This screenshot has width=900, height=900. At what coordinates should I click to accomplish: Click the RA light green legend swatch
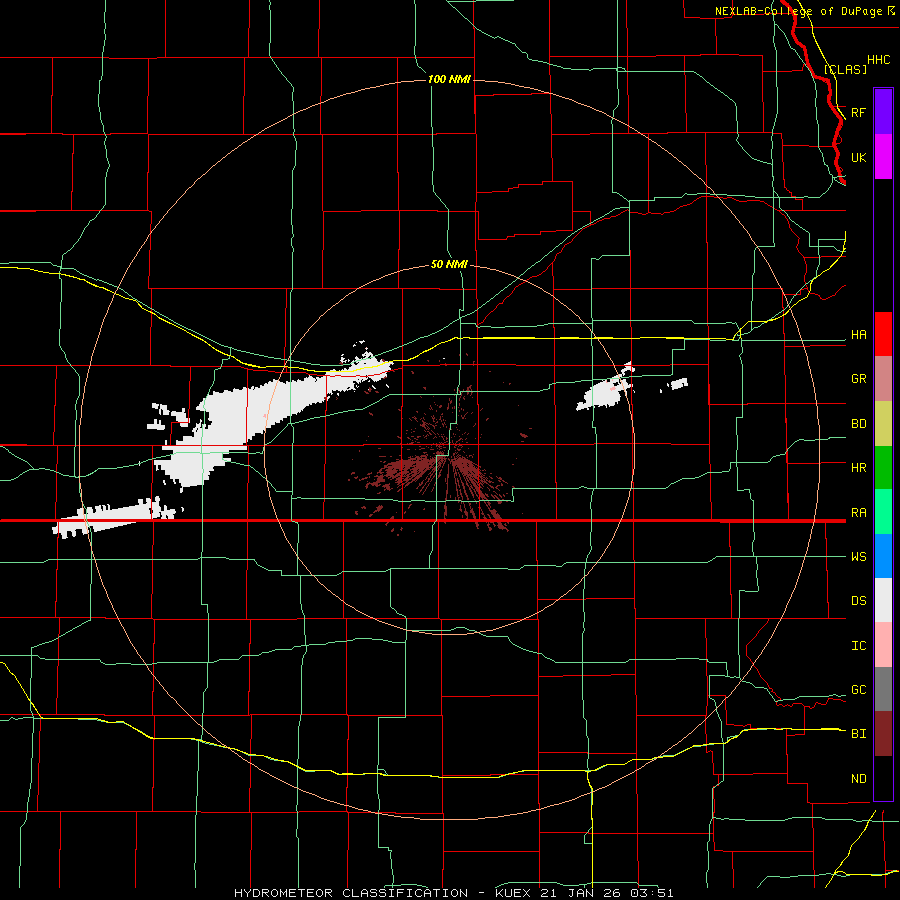coord(883,512)
